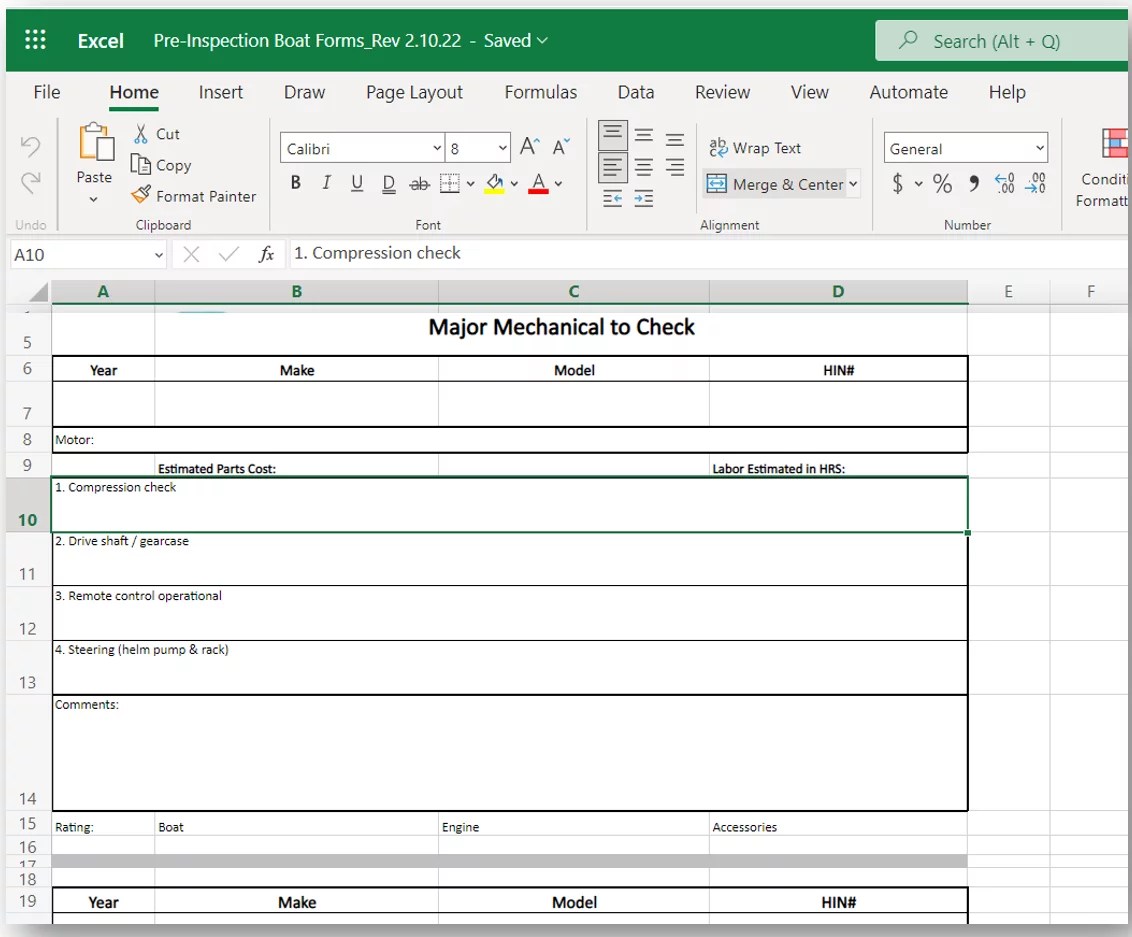Toggle Underline formatting
Screen dimensions: 1132x937
pos(357,183)
